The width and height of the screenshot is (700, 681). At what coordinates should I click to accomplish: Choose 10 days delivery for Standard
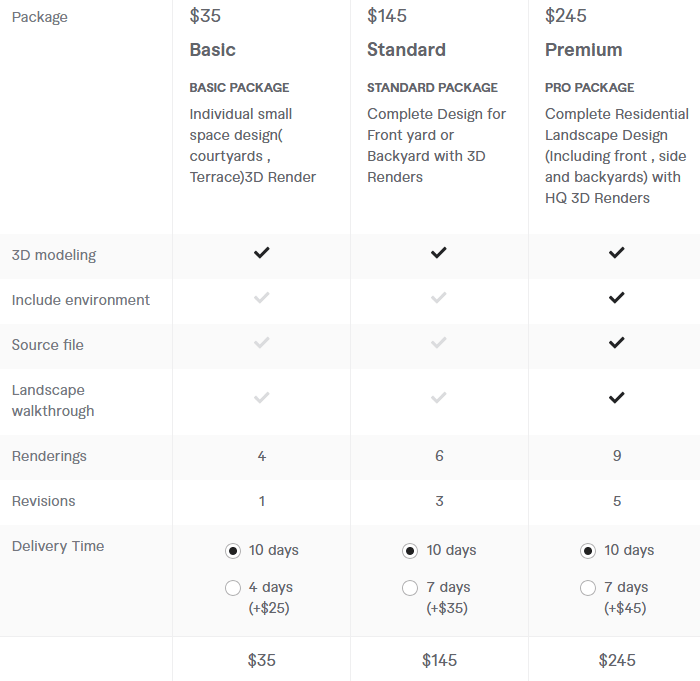tap(410, 551)
